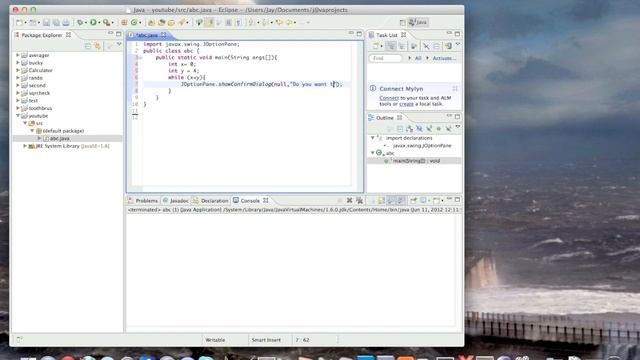Collapse import declarations in the Outline
The height and width of the screenshot is (360, 640).
click(x=372, y=138)
